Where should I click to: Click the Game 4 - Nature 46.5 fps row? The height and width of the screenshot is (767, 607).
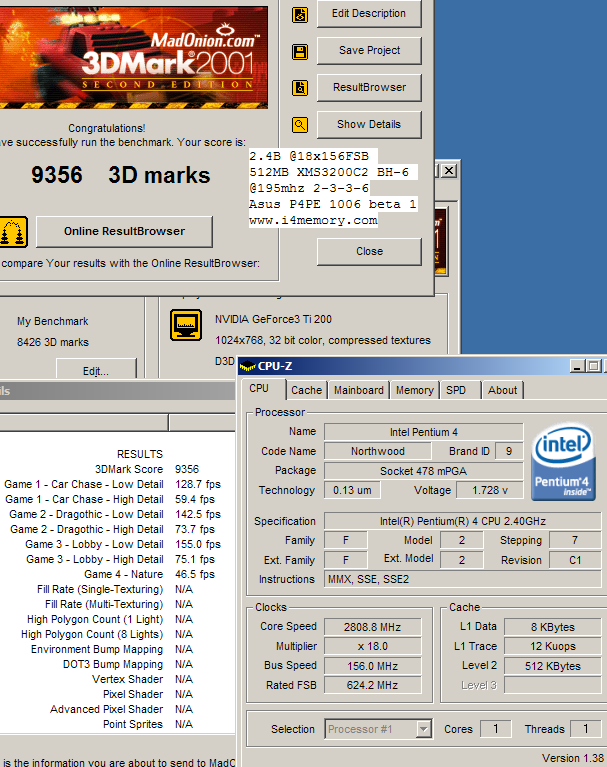click(x=149, y=574)
